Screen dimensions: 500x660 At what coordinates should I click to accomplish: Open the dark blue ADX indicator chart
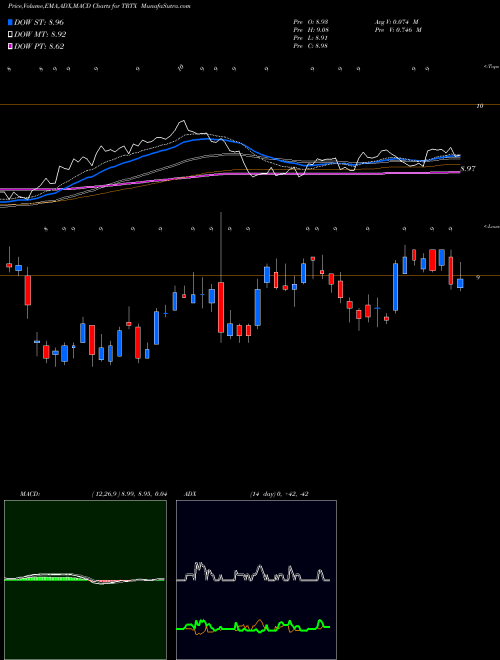tap(256, 580)
